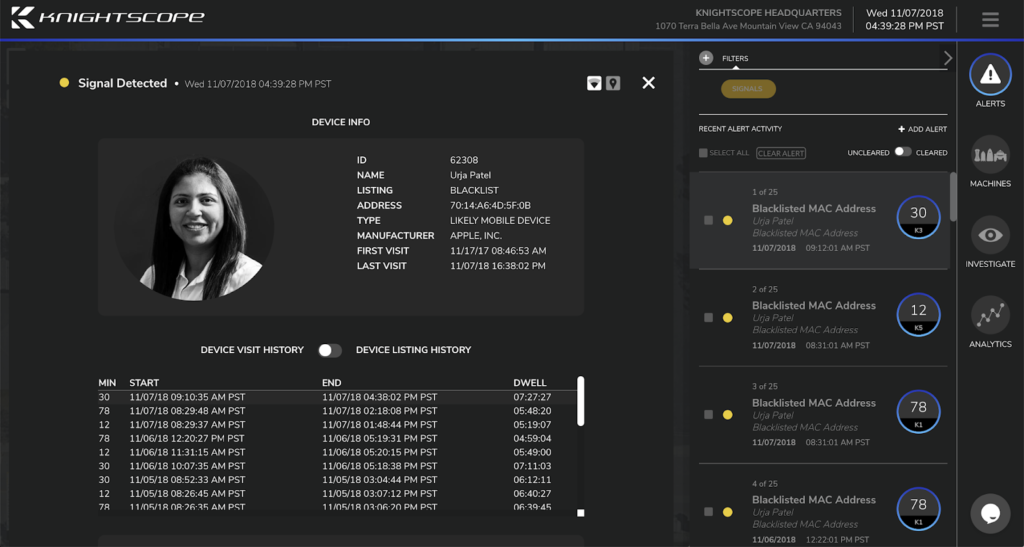Select visit row starting 11/05/18 08:52:33 AM

[337, 479]
